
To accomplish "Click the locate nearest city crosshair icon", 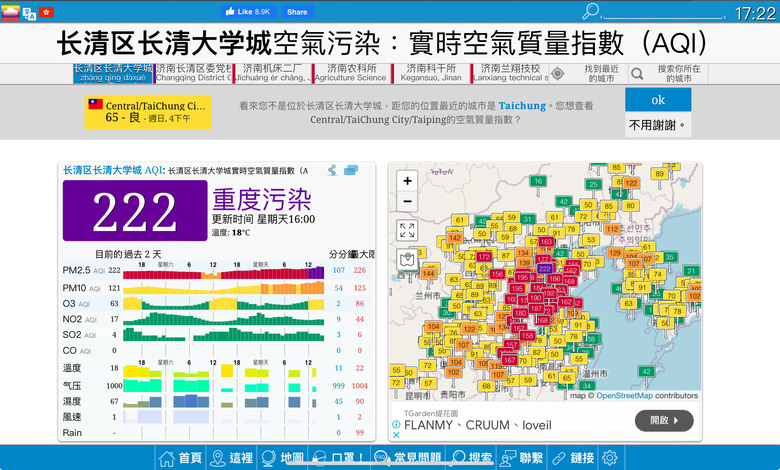I will 558,74.
